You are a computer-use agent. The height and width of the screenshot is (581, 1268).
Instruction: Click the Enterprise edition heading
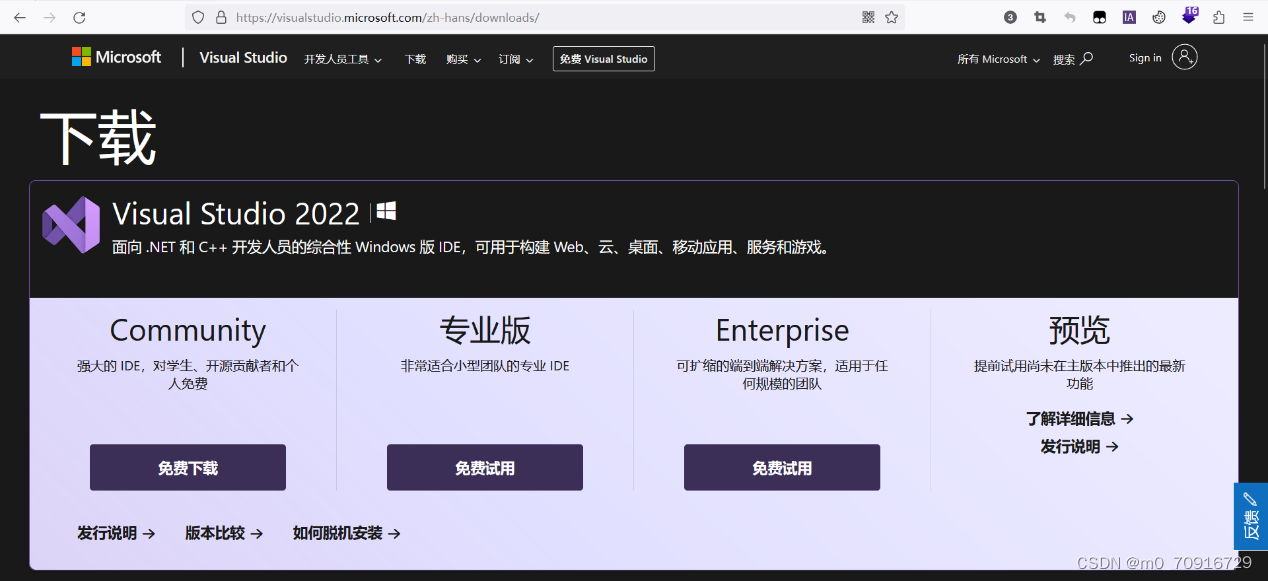click(782, 331)
